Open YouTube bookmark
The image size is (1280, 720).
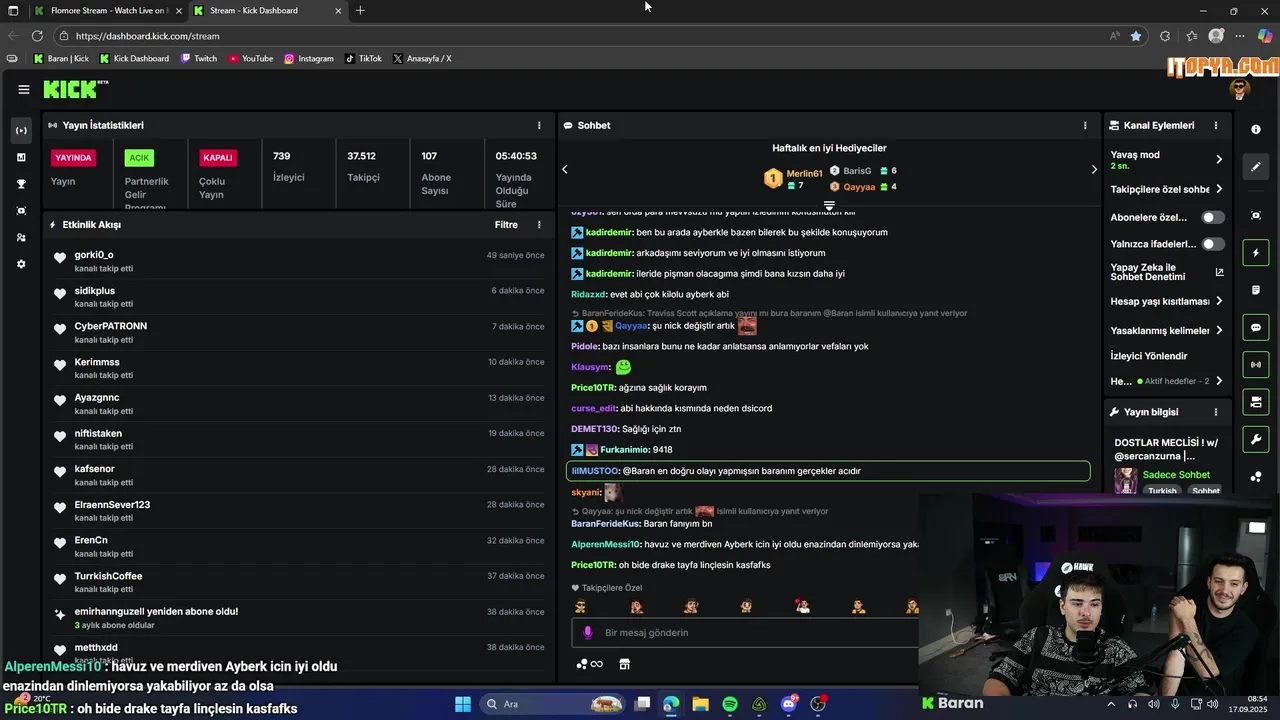pos(250,59)
